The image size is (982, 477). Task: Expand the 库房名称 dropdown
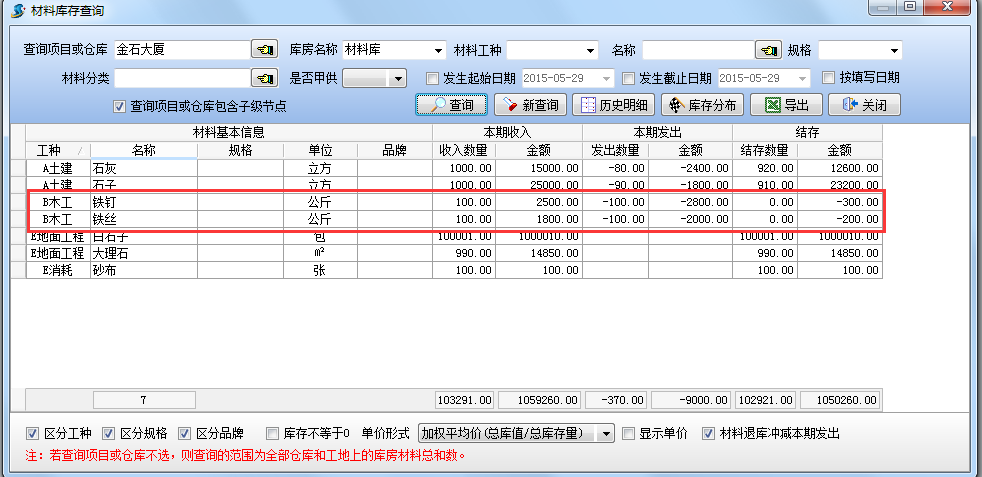[x=438, y=50]
